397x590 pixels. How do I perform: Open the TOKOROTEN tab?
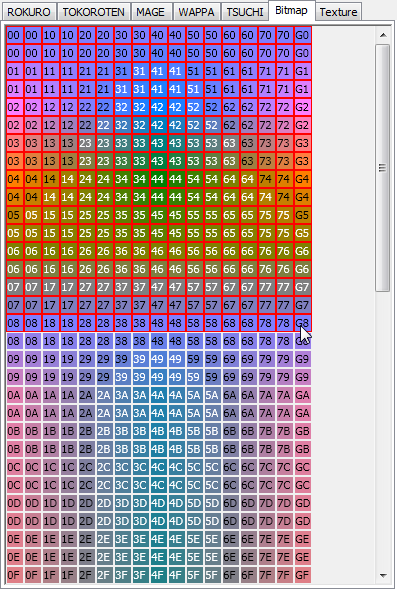pyautogui.click(x=93, y=12)
